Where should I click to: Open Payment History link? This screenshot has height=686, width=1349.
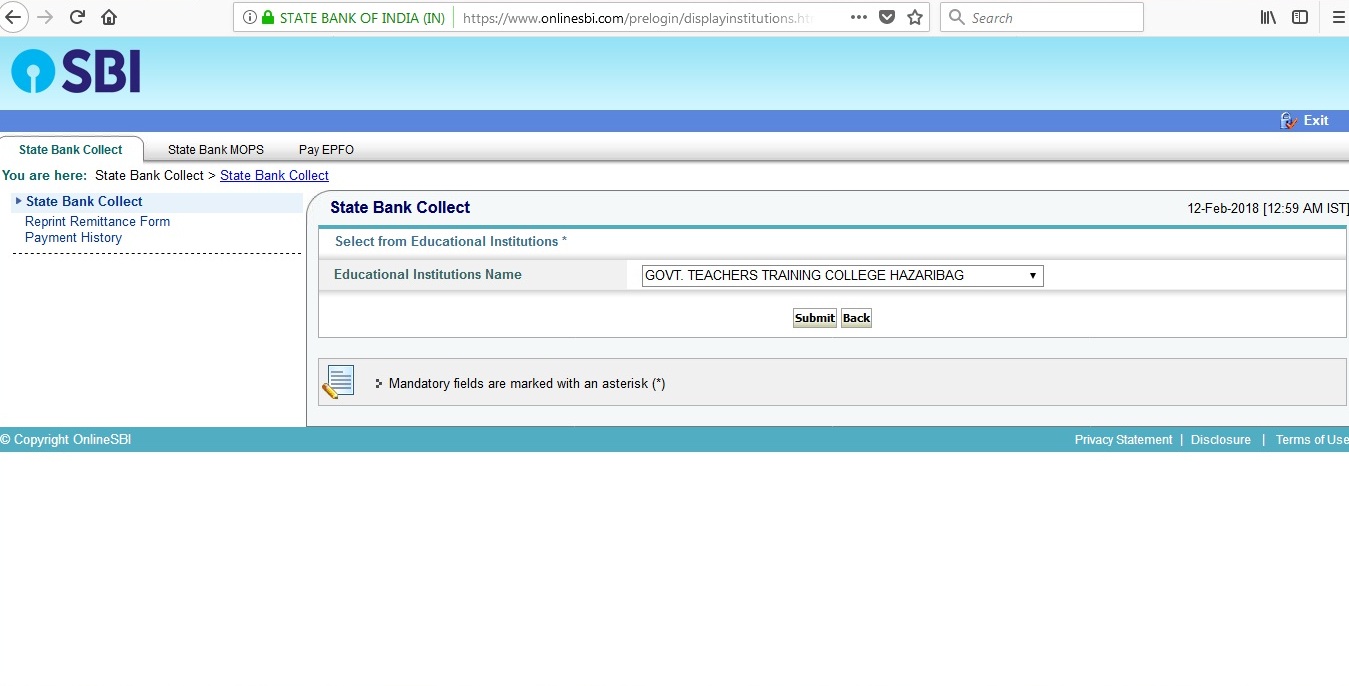point(73,237)
